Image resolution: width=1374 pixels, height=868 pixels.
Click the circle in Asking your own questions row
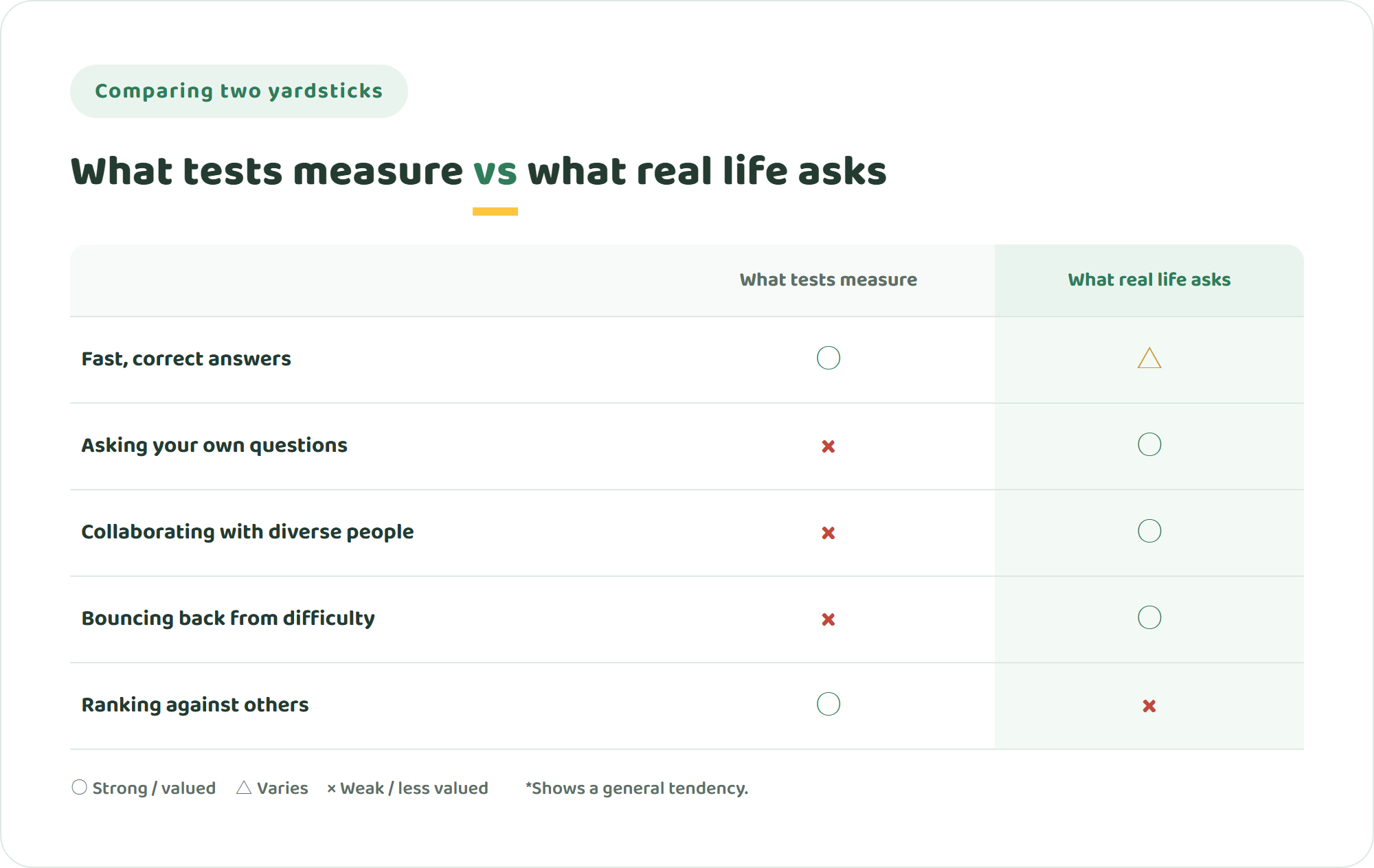pyautogui.click(x=1149, y=444)
